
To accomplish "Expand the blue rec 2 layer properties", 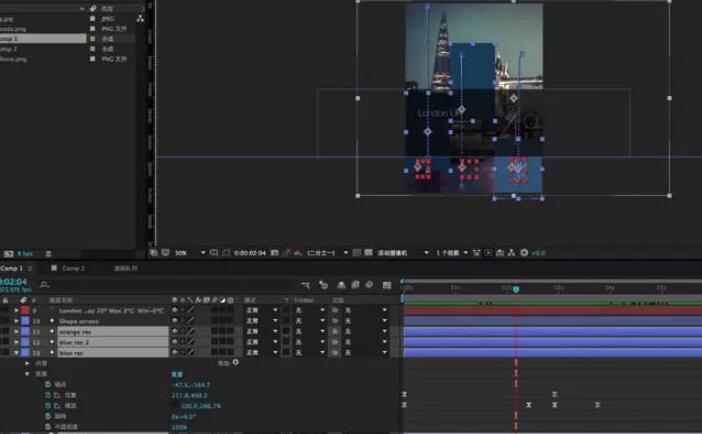I will point(17,342).
